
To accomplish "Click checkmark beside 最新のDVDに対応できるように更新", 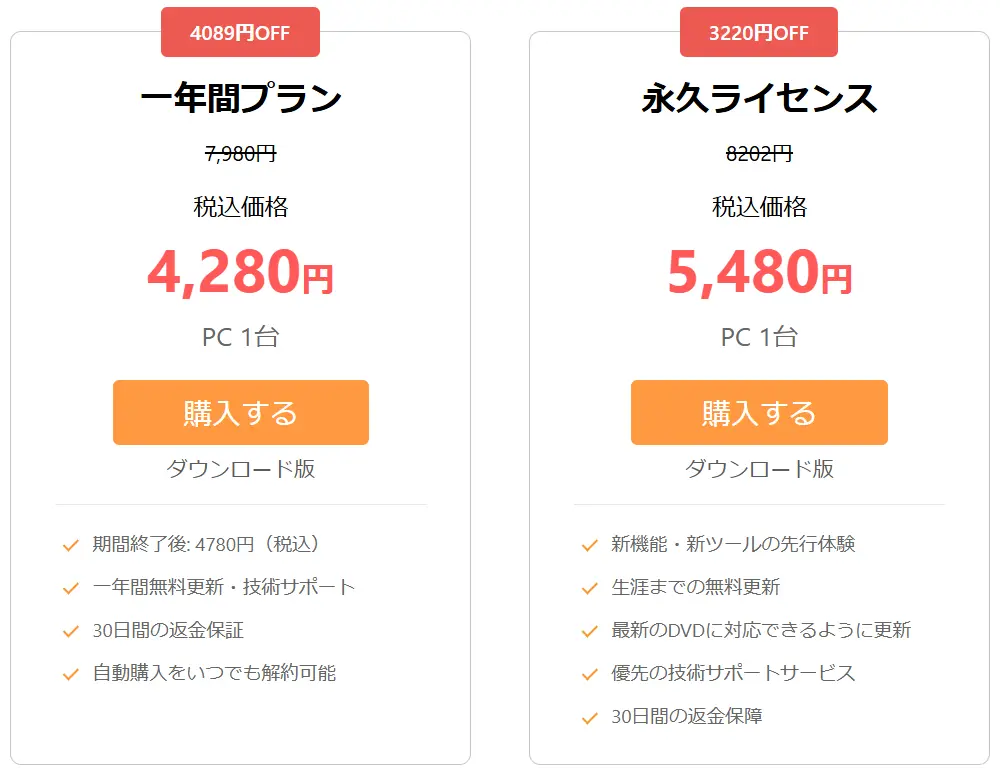I will [x=590, y=631].
